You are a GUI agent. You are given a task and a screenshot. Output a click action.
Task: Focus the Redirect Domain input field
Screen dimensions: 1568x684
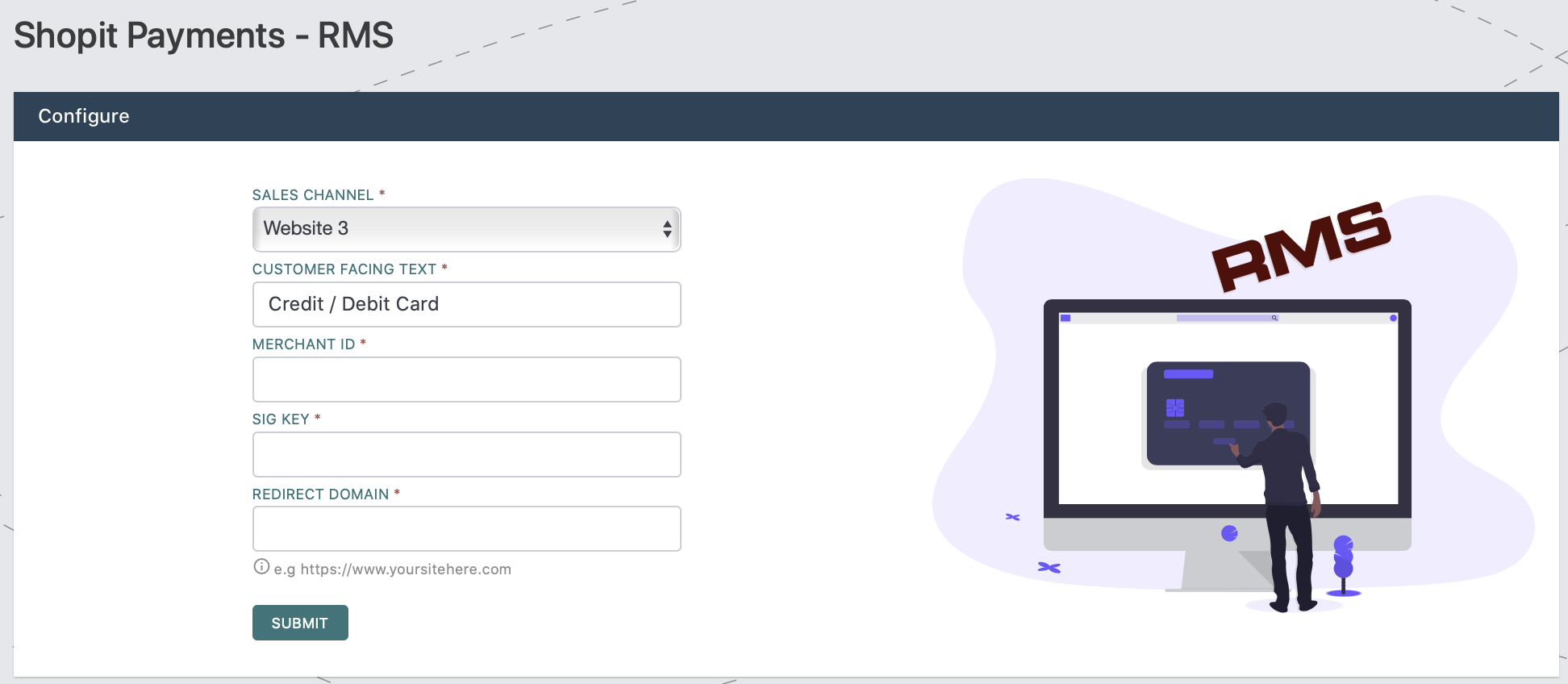(x=466, y=528)
